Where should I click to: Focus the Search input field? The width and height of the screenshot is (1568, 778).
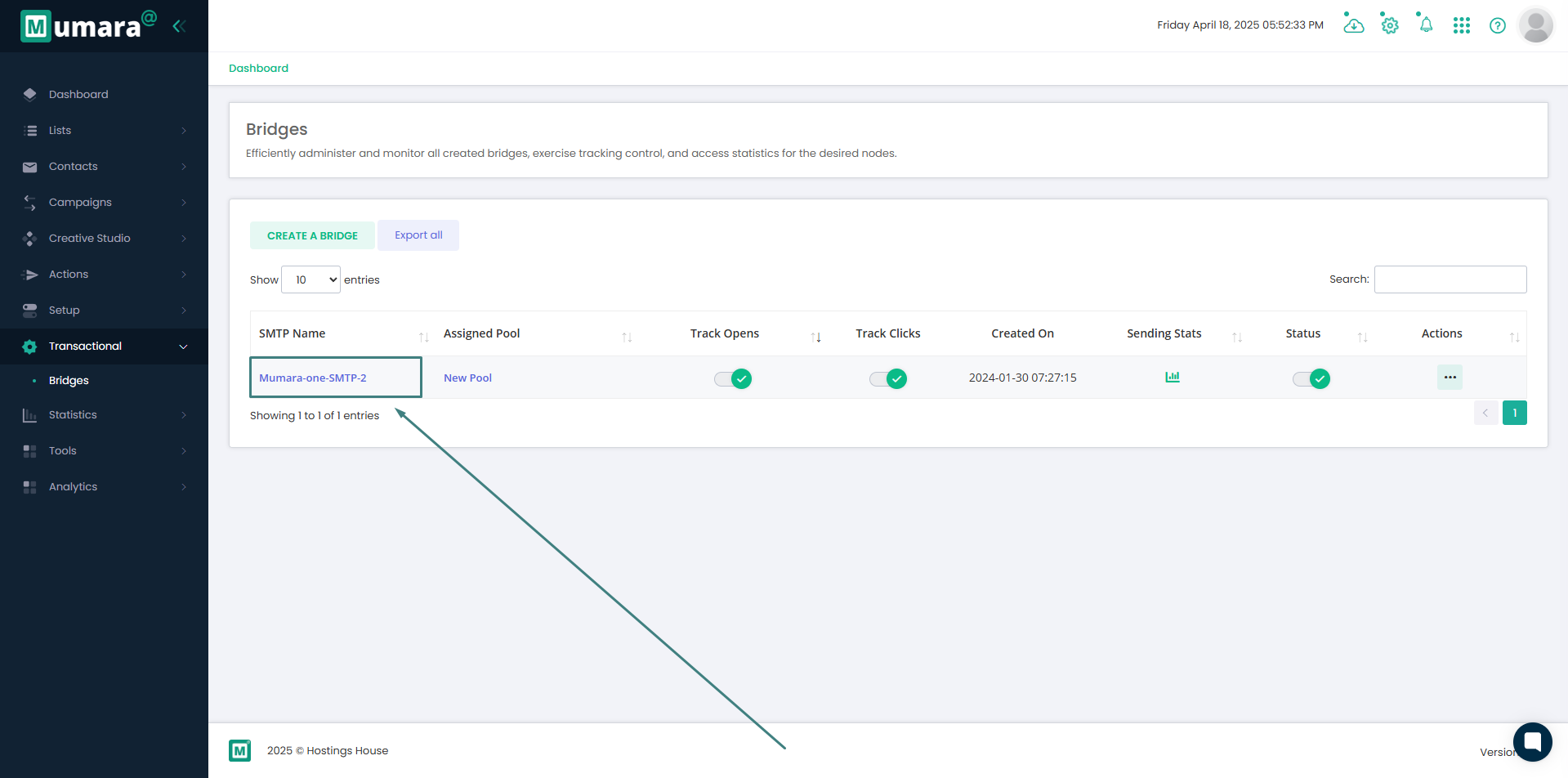tap(1450, 279)
